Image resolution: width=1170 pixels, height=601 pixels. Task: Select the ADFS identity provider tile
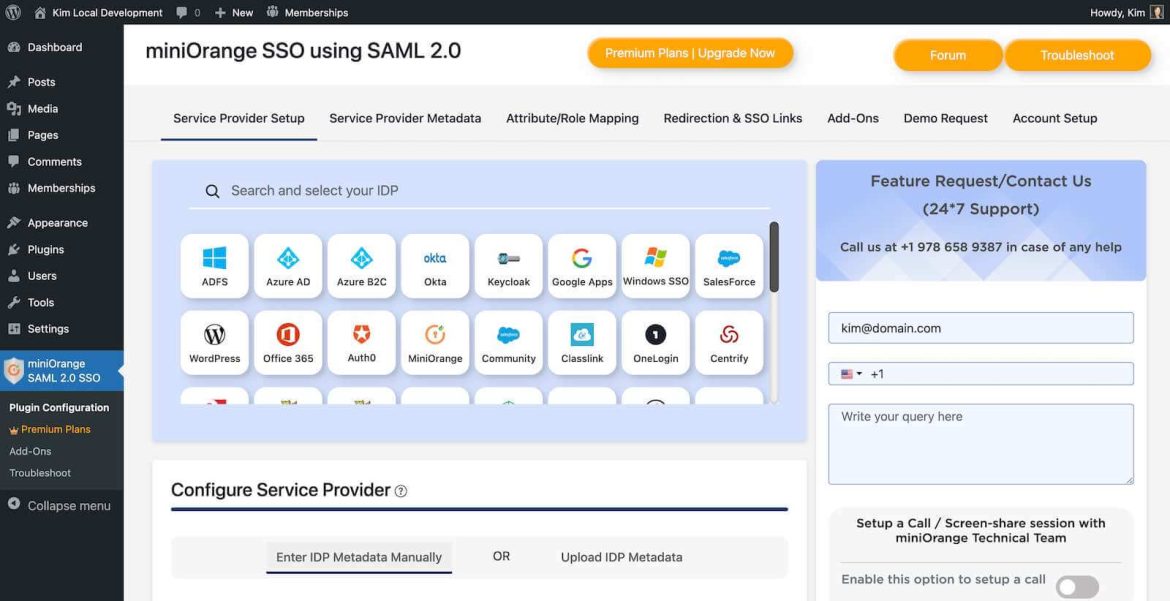tap(214, 267)
